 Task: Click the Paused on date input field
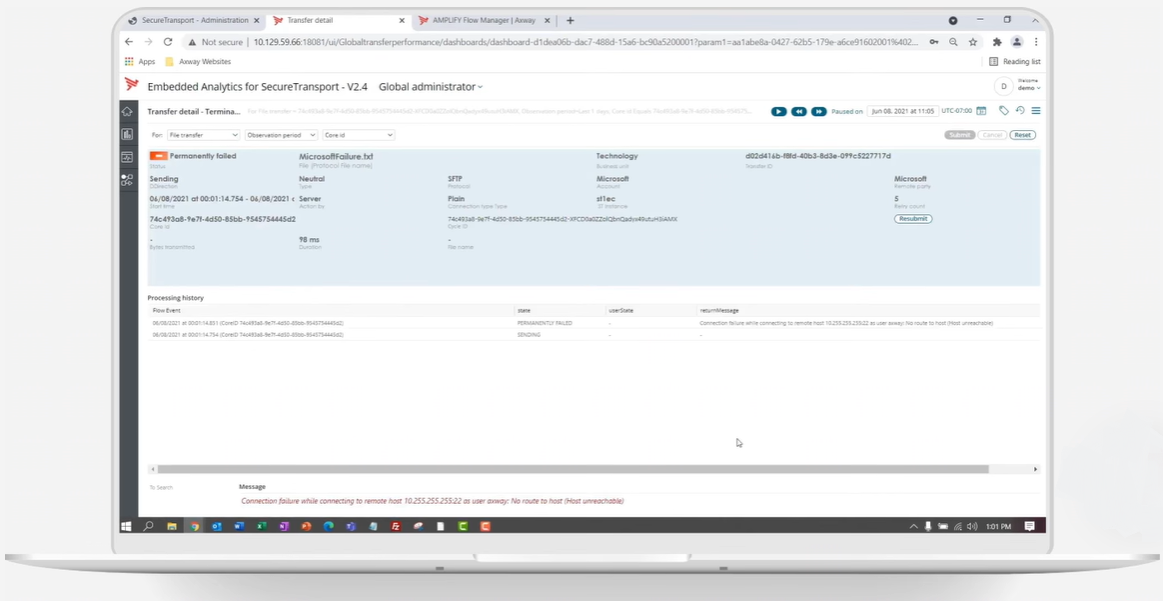pyautogui.click(x=903, y=111)
